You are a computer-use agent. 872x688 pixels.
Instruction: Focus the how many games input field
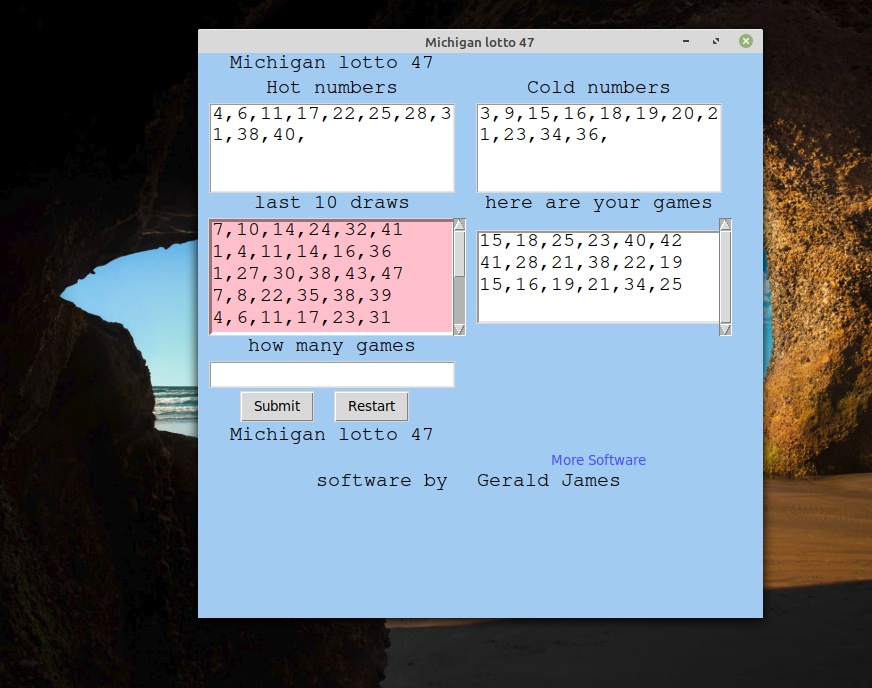coord(332,374)
